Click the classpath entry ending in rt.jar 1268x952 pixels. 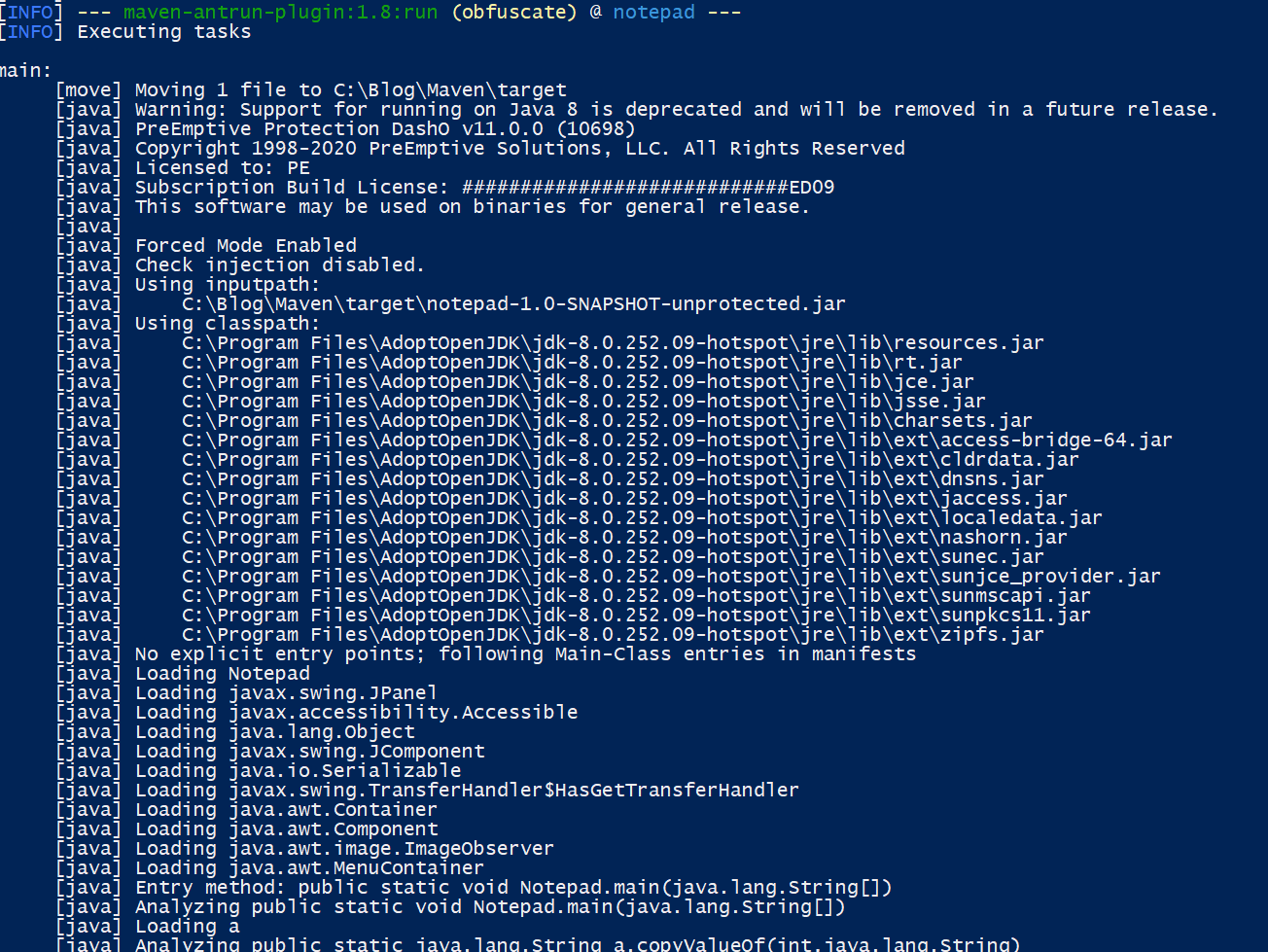click(572, 363)
